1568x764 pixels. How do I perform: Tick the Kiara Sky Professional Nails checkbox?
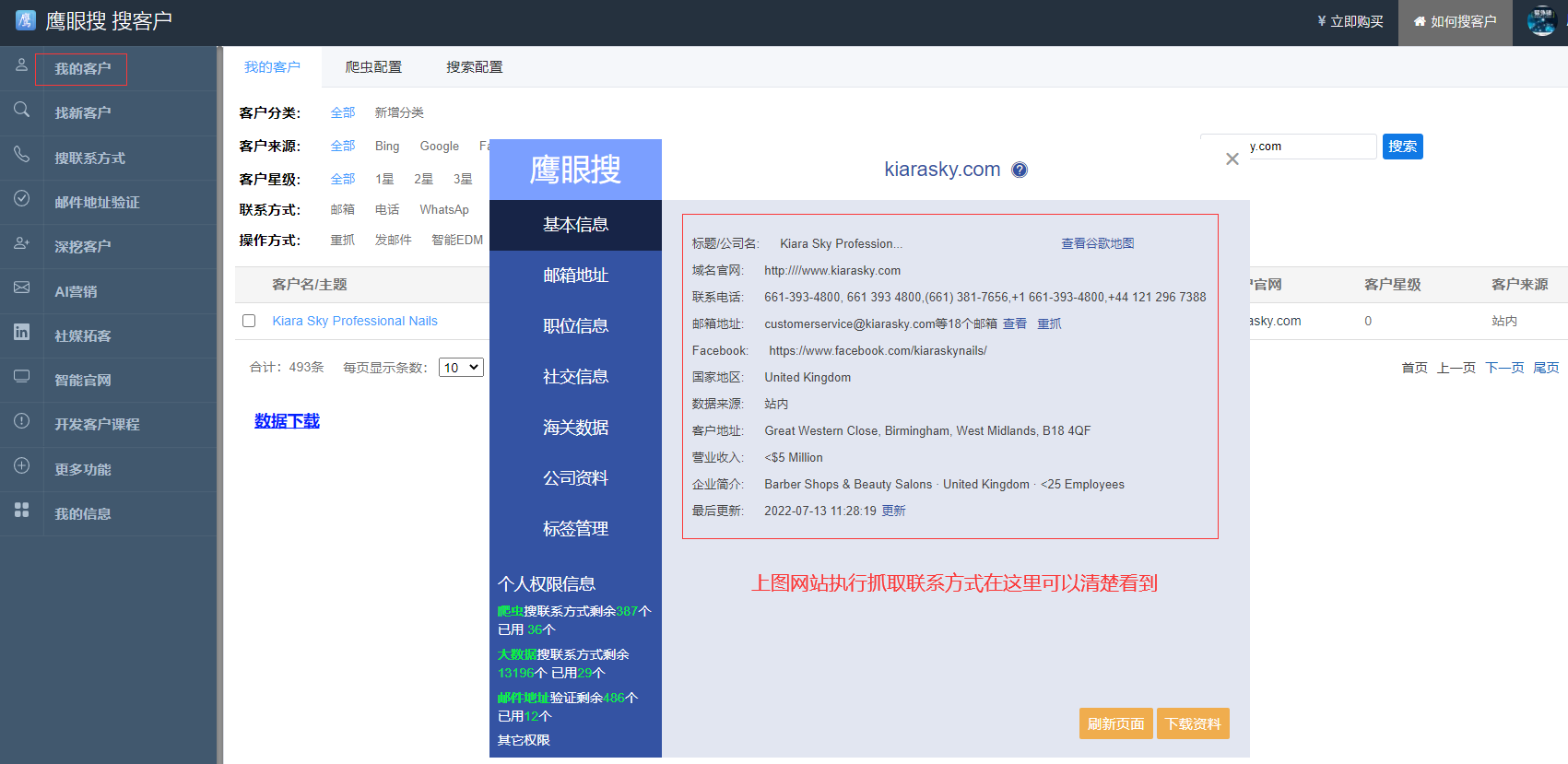pyautogui.click(x=249, y=321)
